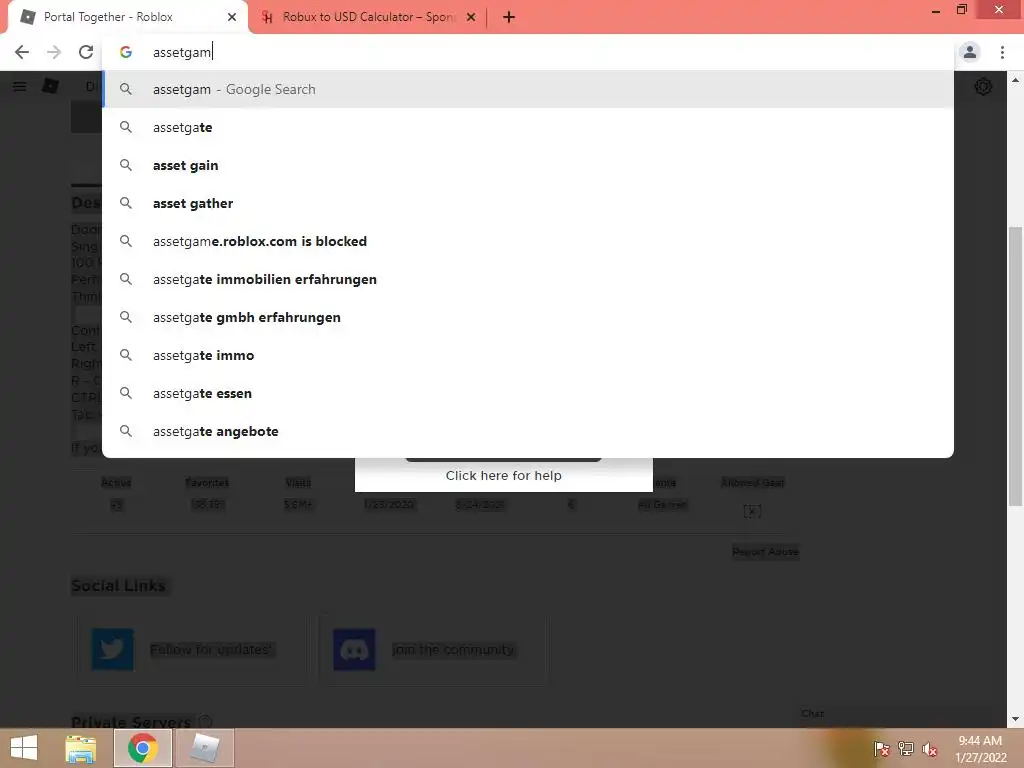The image size is (1024, 768).
Task: Click the Private Servers heading
Action: tap(131, 722)
